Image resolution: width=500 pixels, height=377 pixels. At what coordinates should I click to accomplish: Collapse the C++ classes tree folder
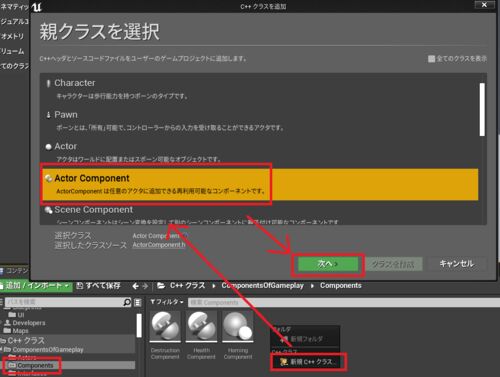point(3,341)
